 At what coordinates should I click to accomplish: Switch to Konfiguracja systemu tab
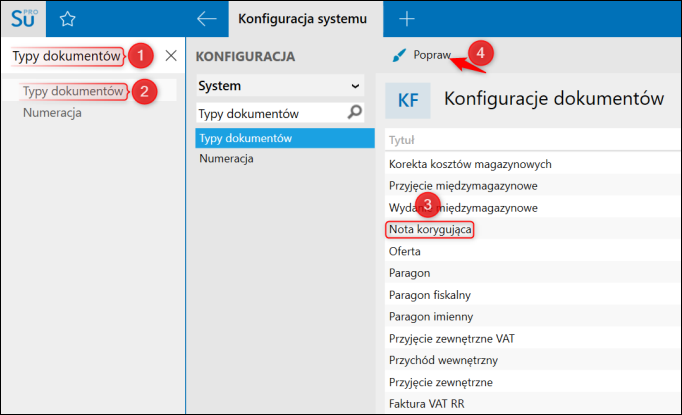click(295, 19)
